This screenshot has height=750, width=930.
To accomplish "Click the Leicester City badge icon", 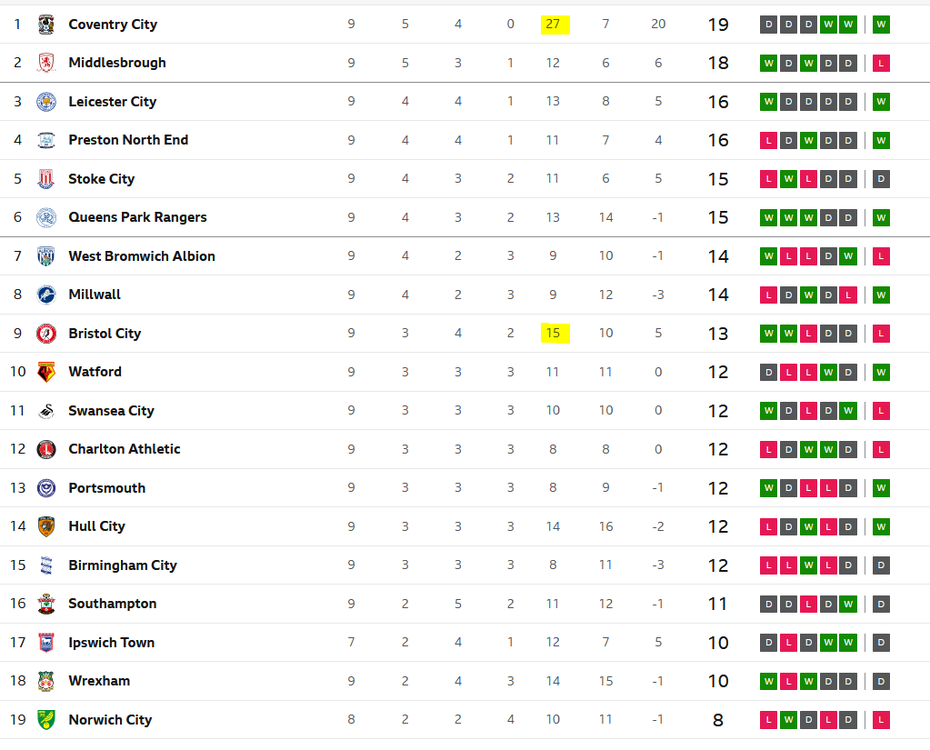I will pyautogui.click(x=46, y=101).
